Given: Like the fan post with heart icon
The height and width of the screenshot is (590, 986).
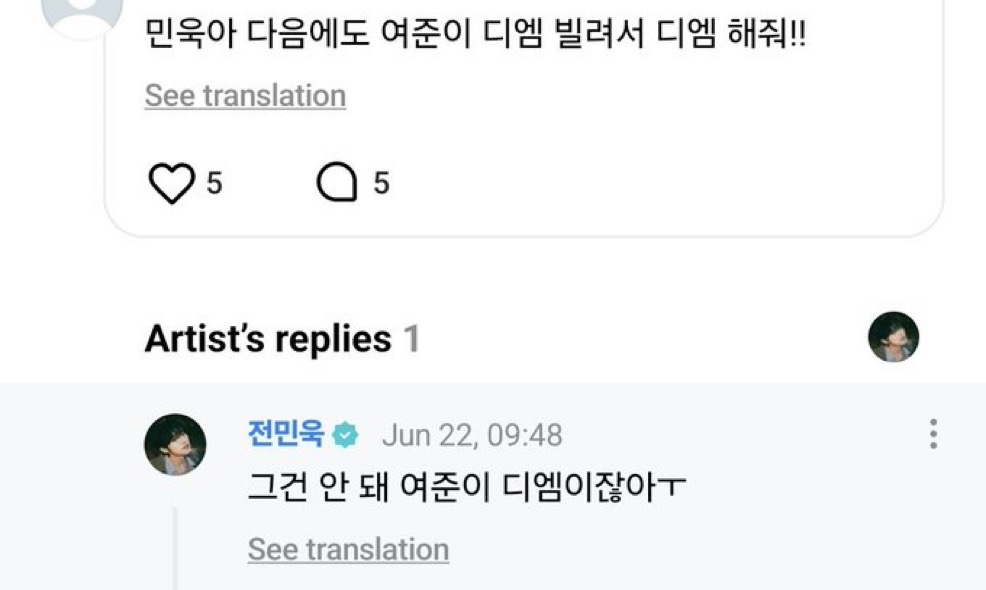Looking at the screenshot, I should pyautogui.click(x=171, y=184).
